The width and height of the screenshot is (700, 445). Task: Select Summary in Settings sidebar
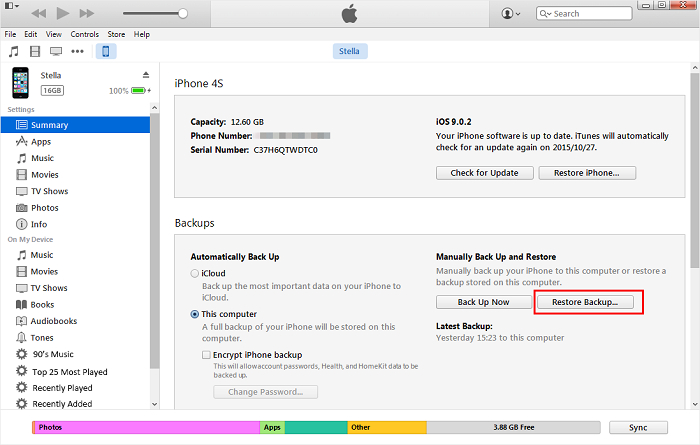coord(75,125)
